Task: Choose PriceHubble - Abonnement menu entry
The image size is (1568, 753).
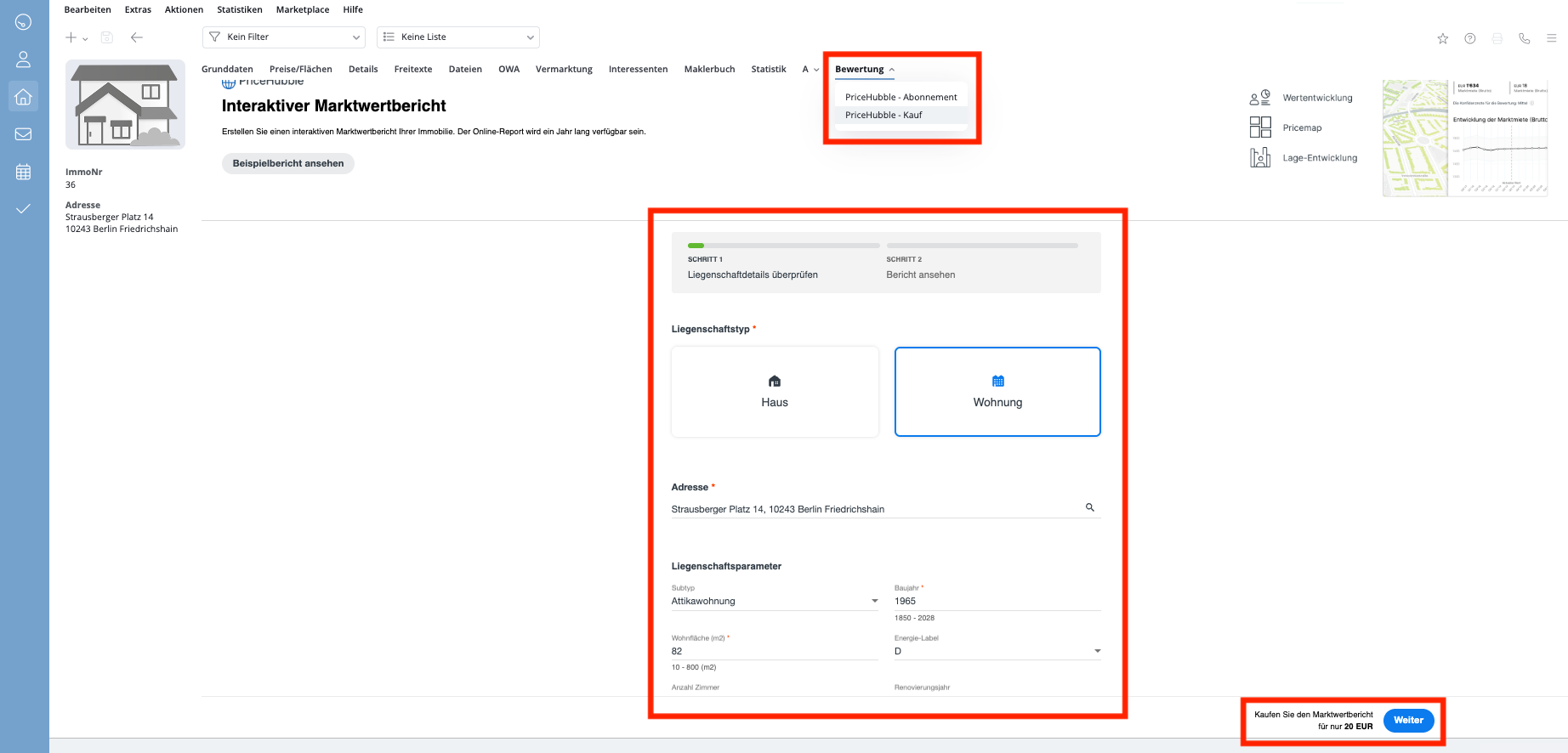Action: tap(900, 97)
